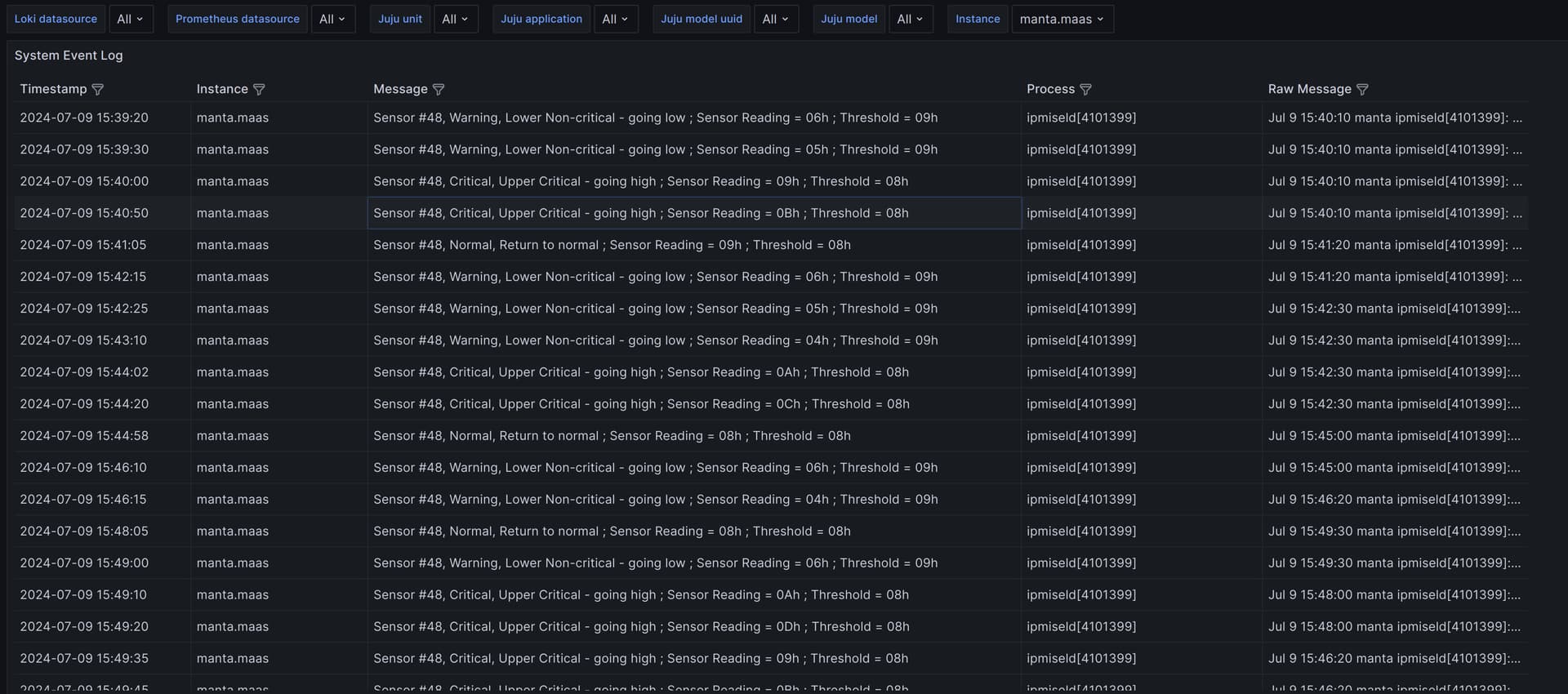
Task: Expand the Juju application dropdown
Action: click(616, 19)
